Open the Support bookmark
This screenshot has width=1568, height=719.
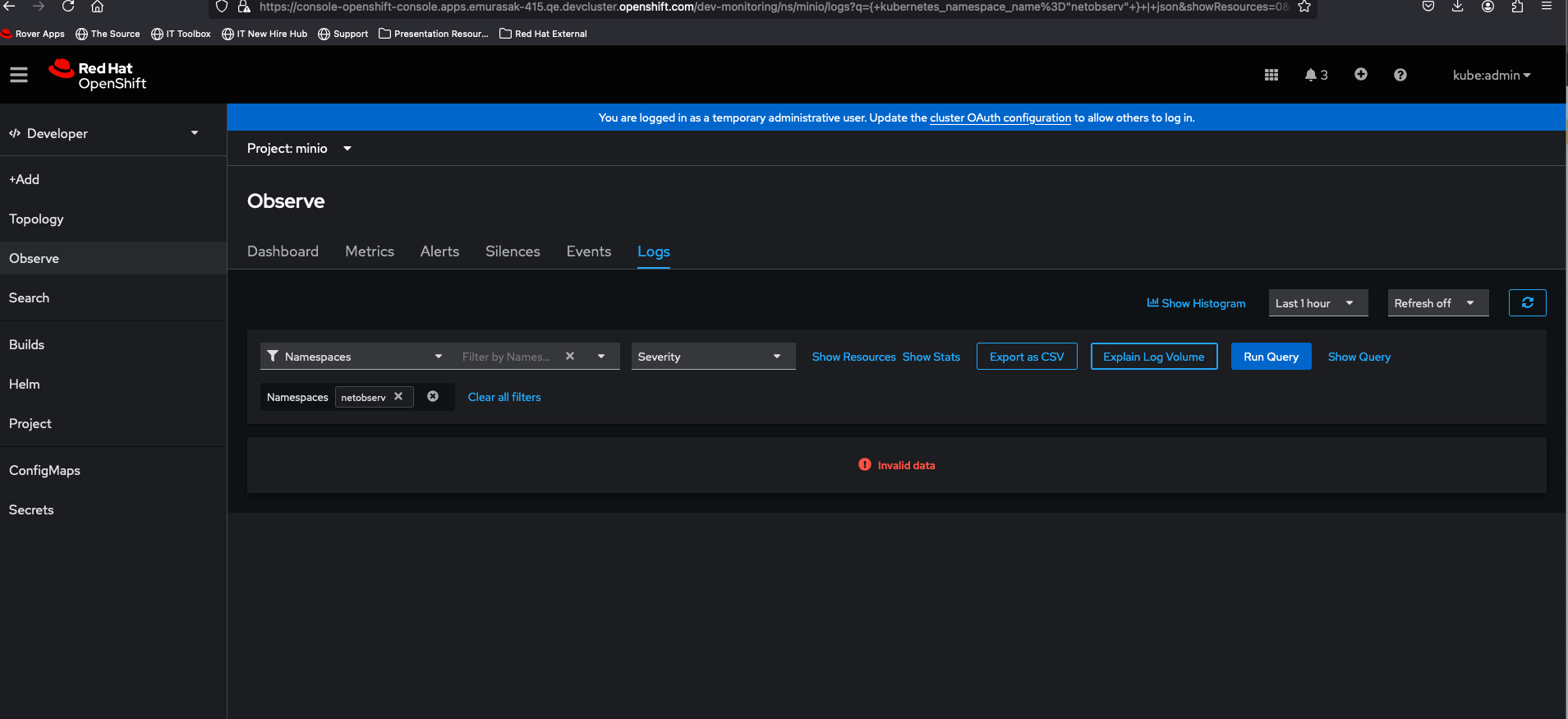343,34
